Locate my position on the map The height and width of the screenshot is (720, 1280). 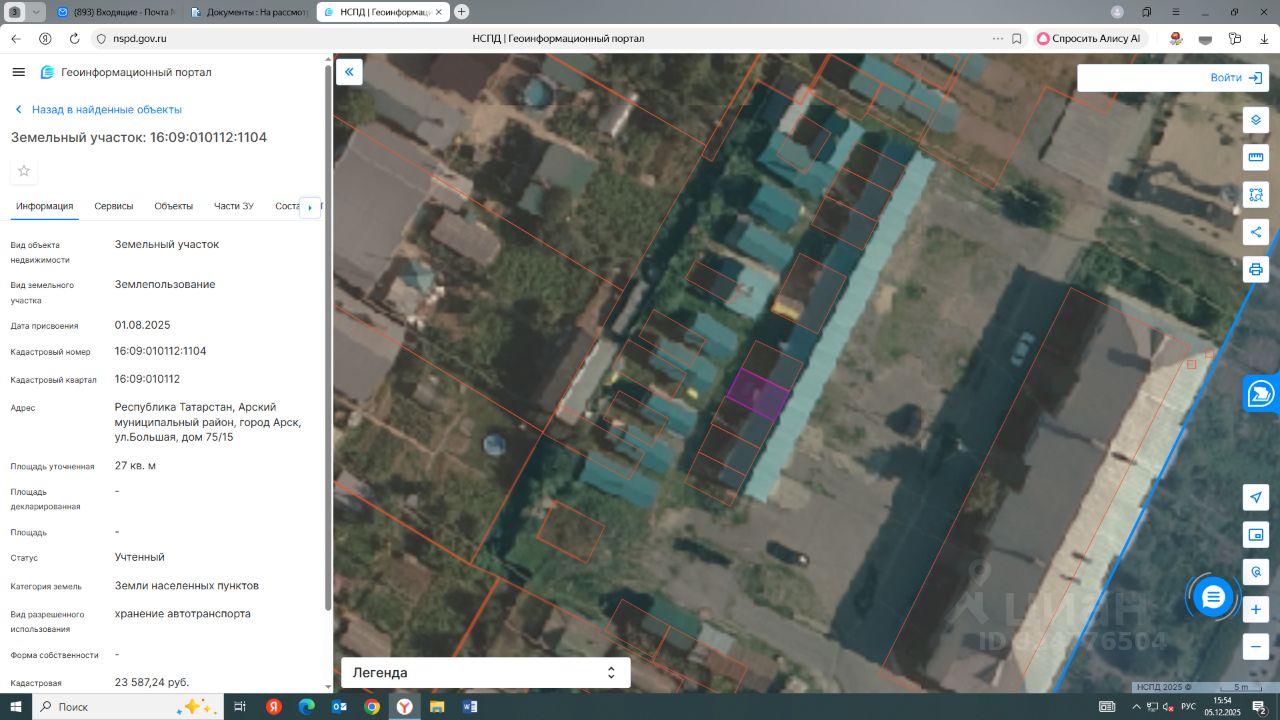pos(1256,497)
